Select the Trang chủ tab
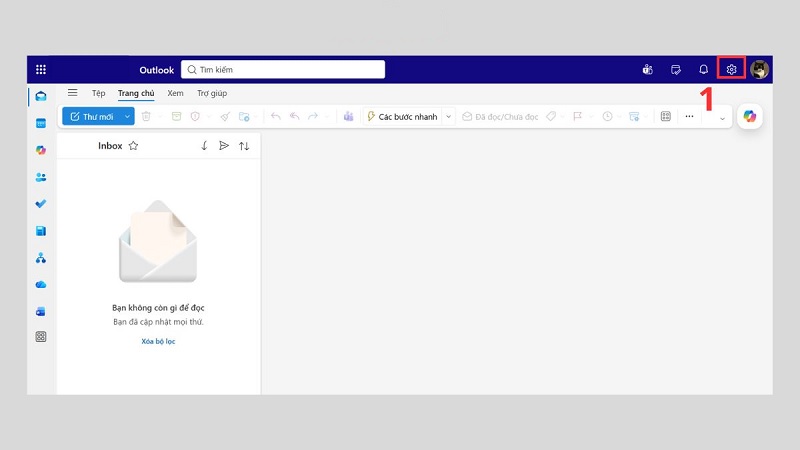The image size is (800, 450). [x=136, y=93]
